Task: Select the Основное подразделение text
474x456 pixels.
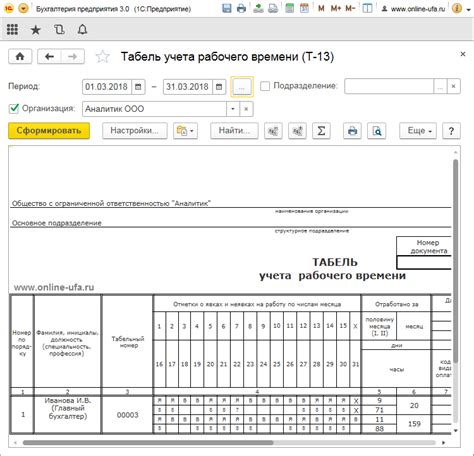Action: [x=57, y=223]
